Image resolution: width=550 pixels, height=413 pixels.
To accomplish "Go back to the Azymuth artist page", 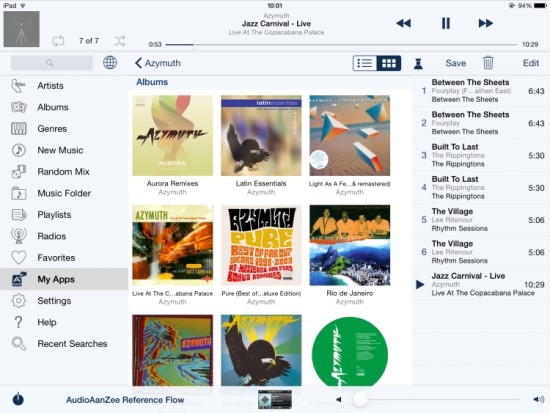I will click(x=158, y=63).
